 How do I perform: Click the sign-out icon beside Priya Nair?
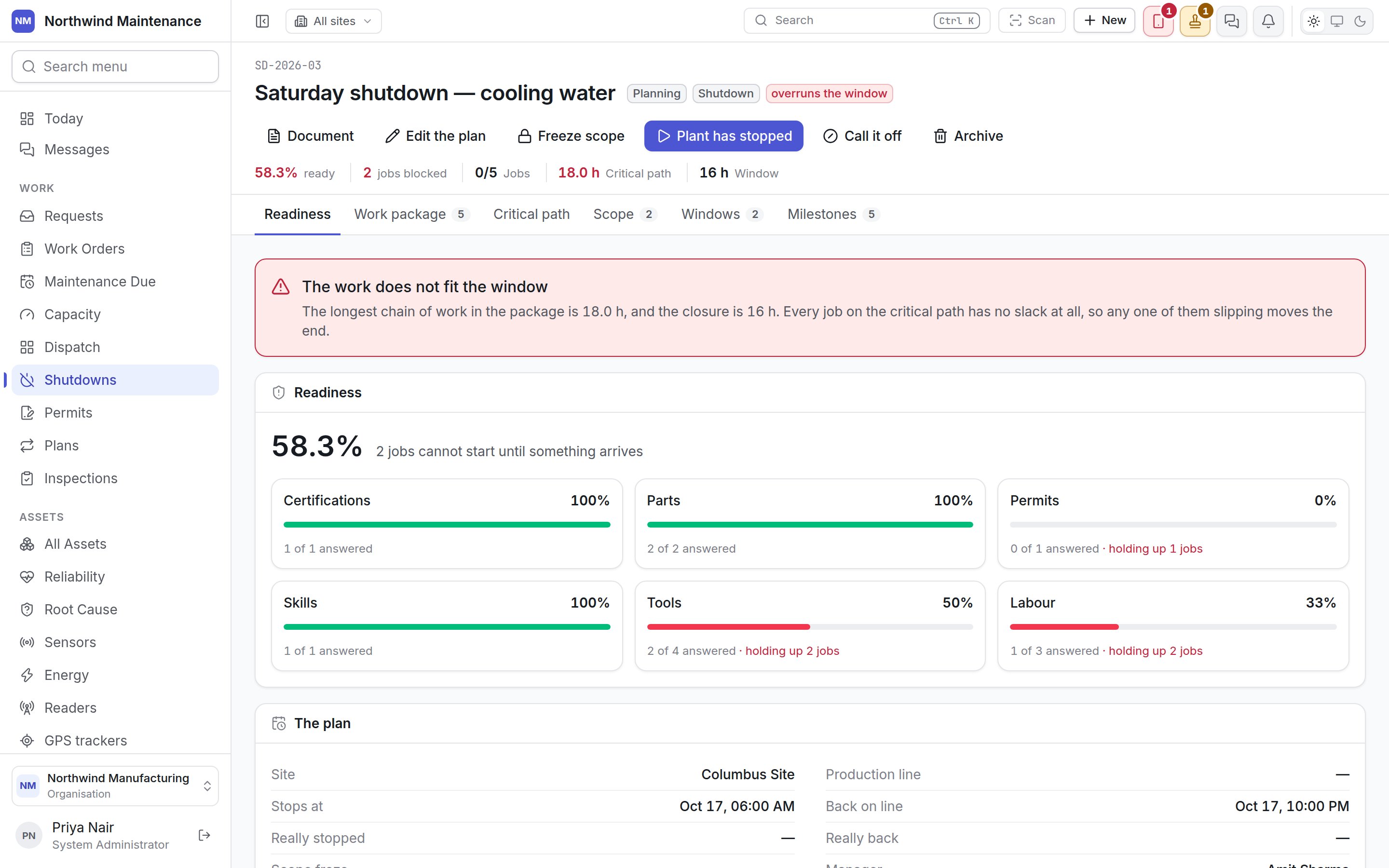[204, 835]
